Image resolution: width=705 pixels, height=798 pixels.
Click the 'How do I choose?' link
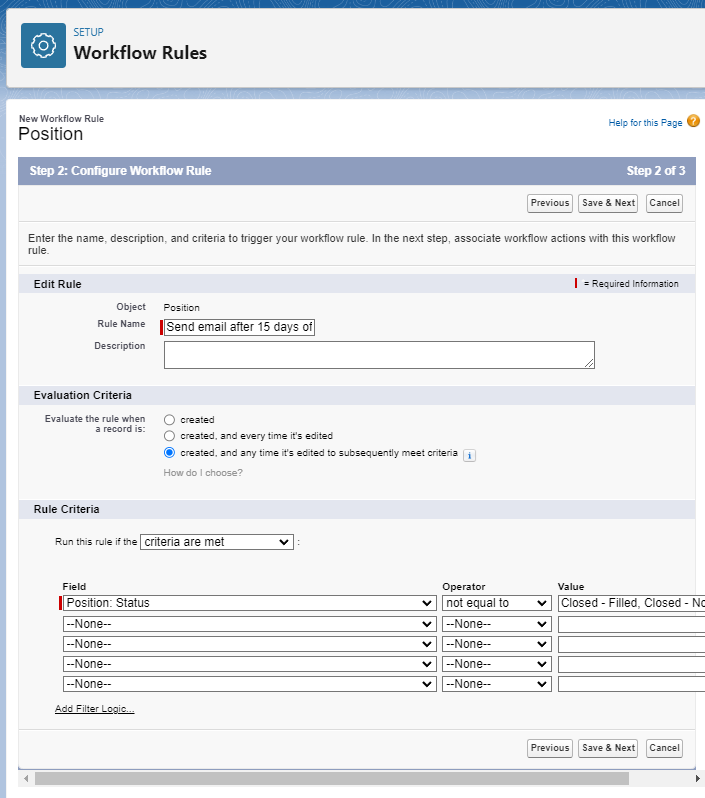pyautogui.click(x=203, y=473)
